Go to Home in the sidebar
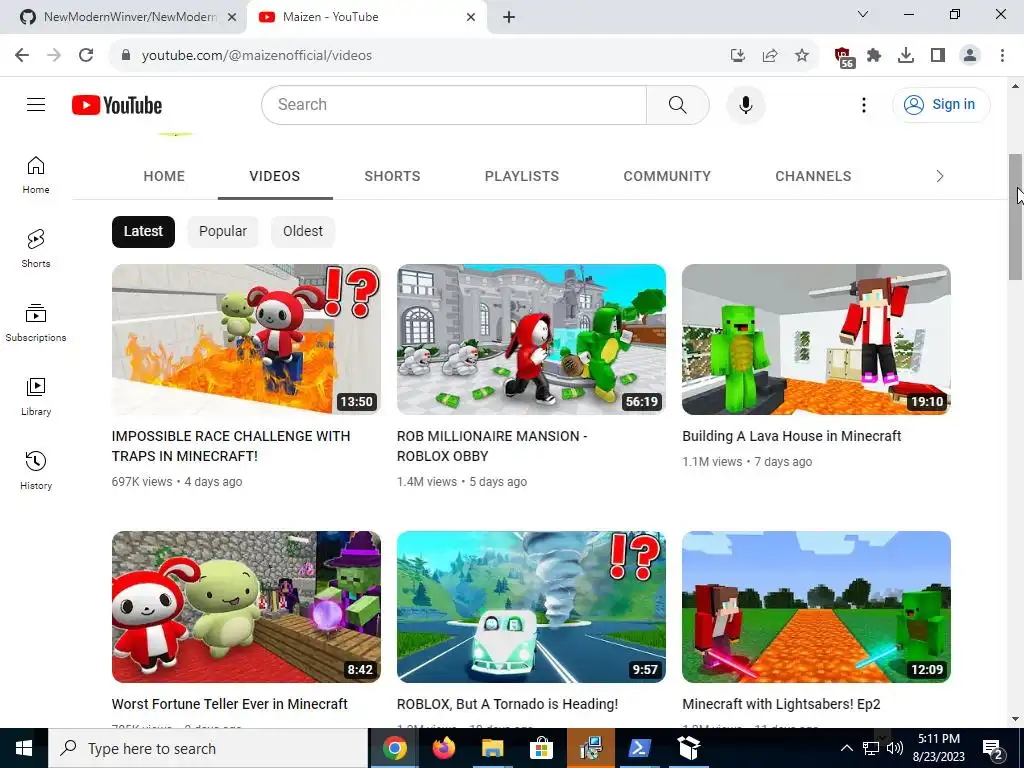The image size is (1024, 768). coord(36,175)
